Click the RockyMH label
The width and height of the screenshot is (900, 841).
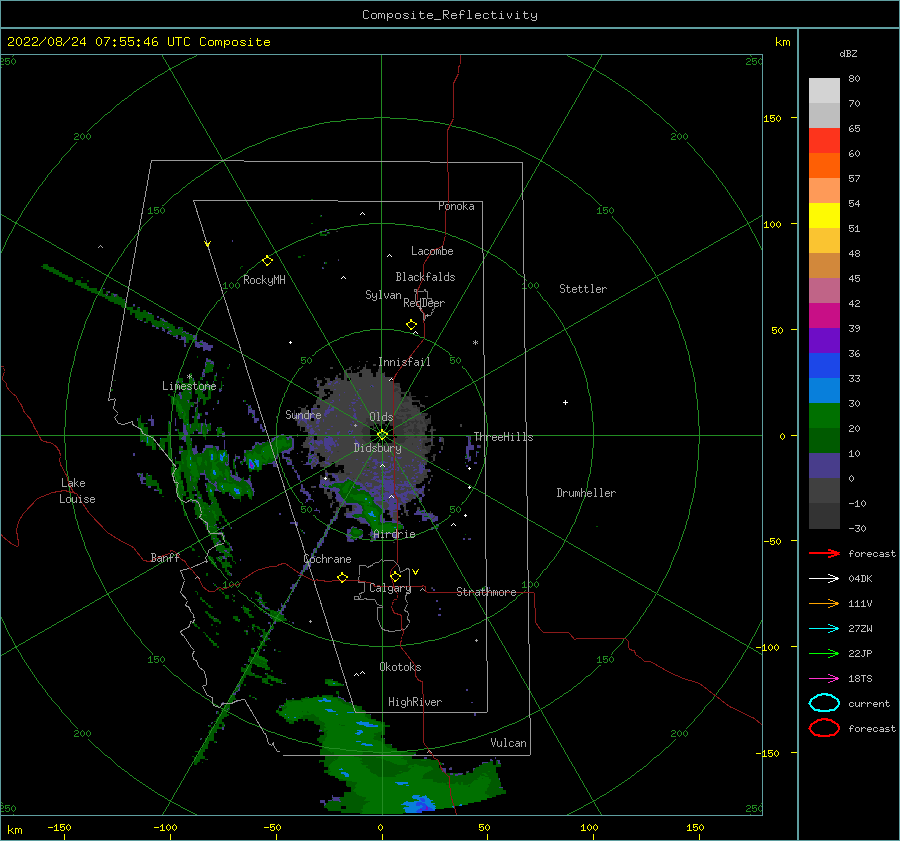tap(264, 281)
